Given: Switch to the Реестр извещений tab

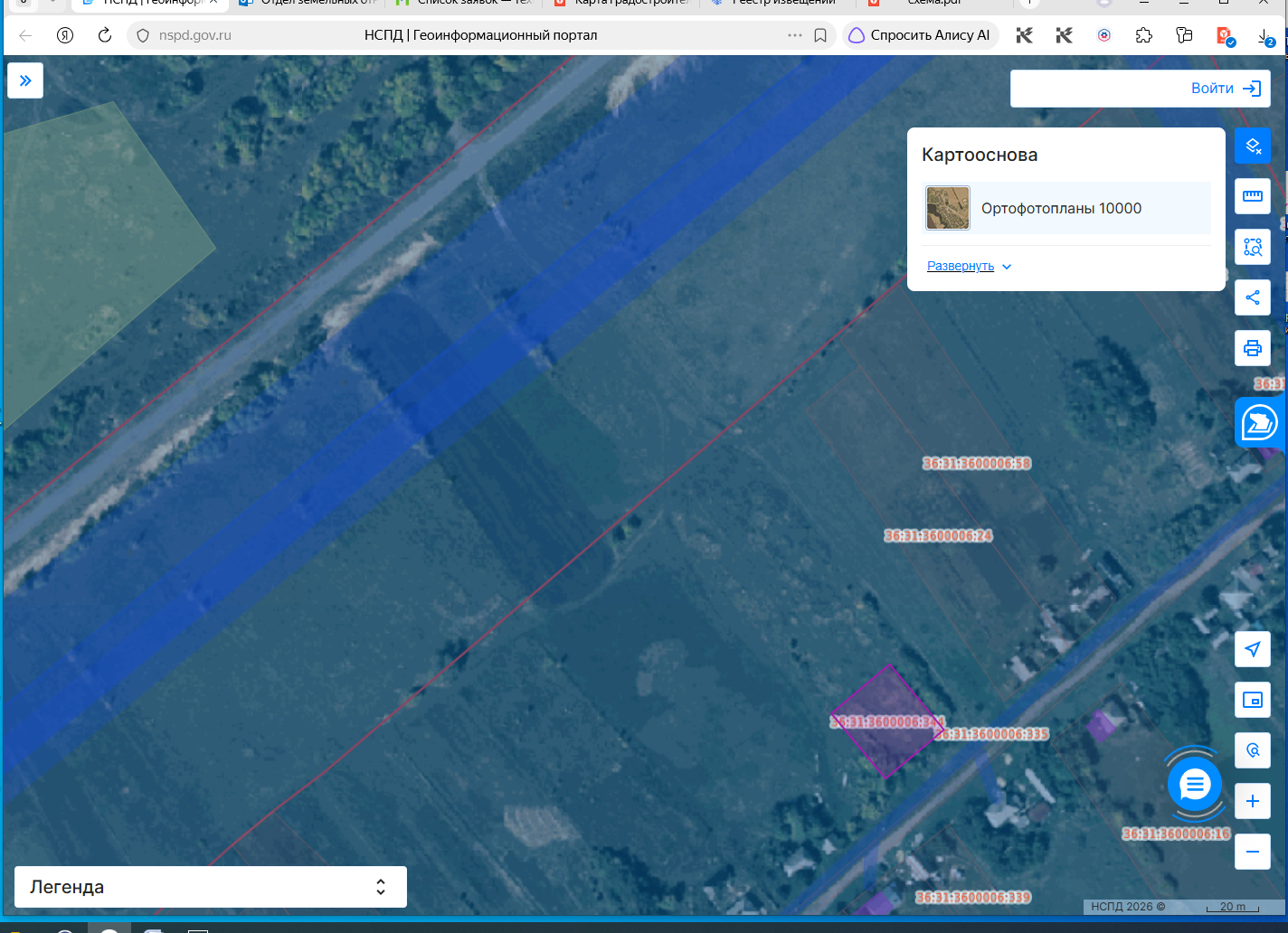Looking at the screenshot, I should (778, 4).
